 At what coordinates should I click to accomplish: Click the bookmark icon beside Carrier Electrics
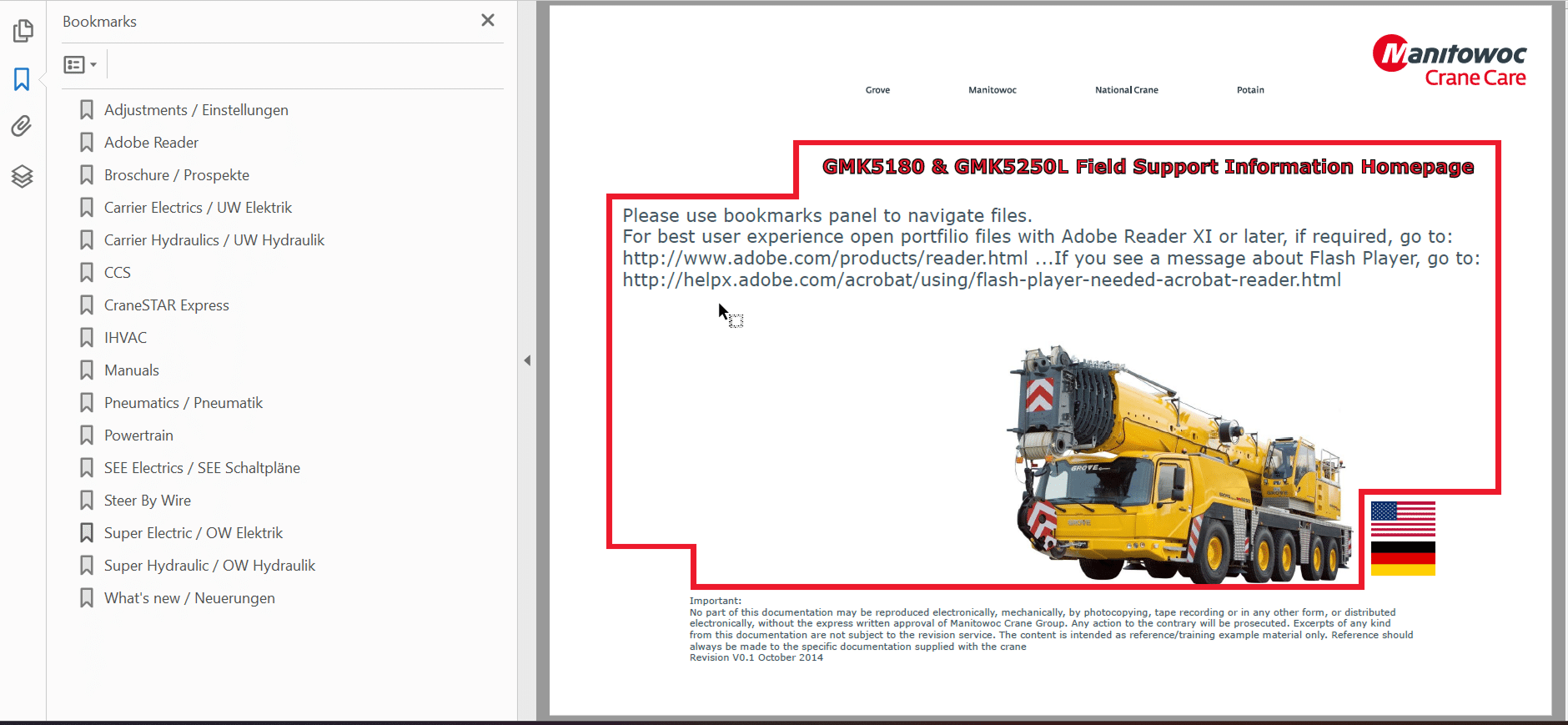87,208
